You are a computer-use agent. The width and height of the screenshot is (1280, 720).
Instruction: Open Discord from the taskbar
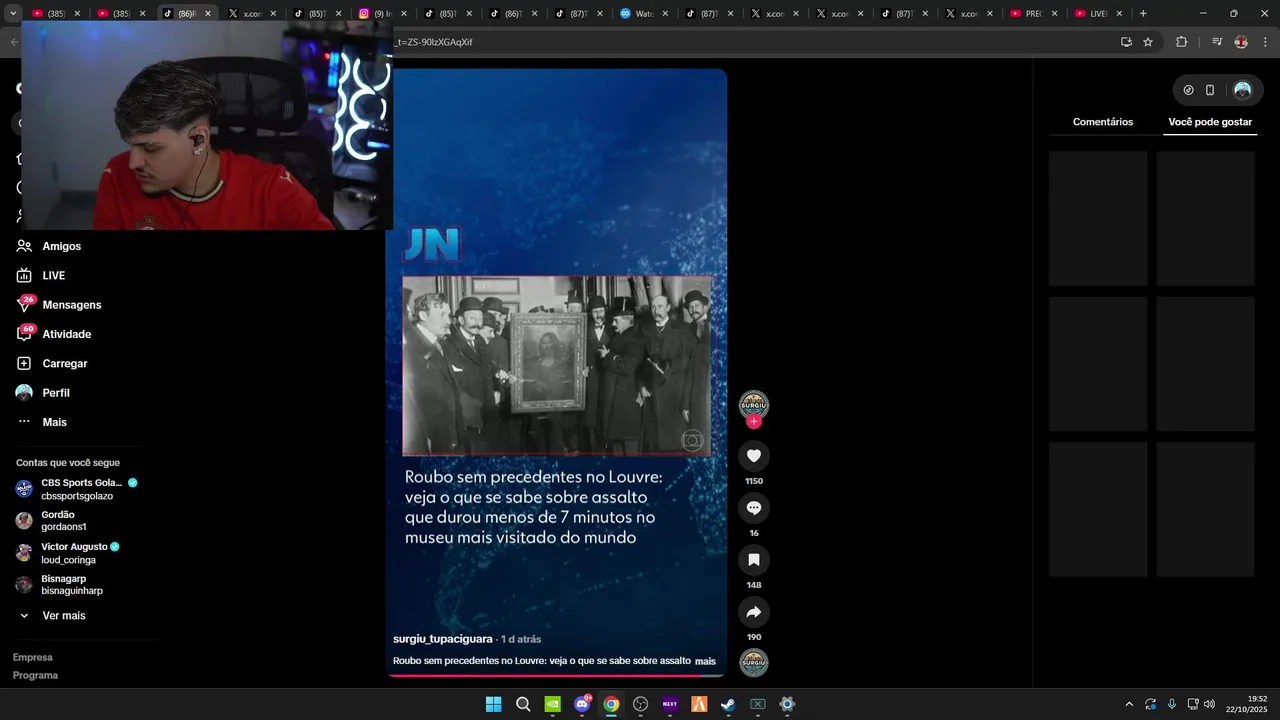point(582,704)
